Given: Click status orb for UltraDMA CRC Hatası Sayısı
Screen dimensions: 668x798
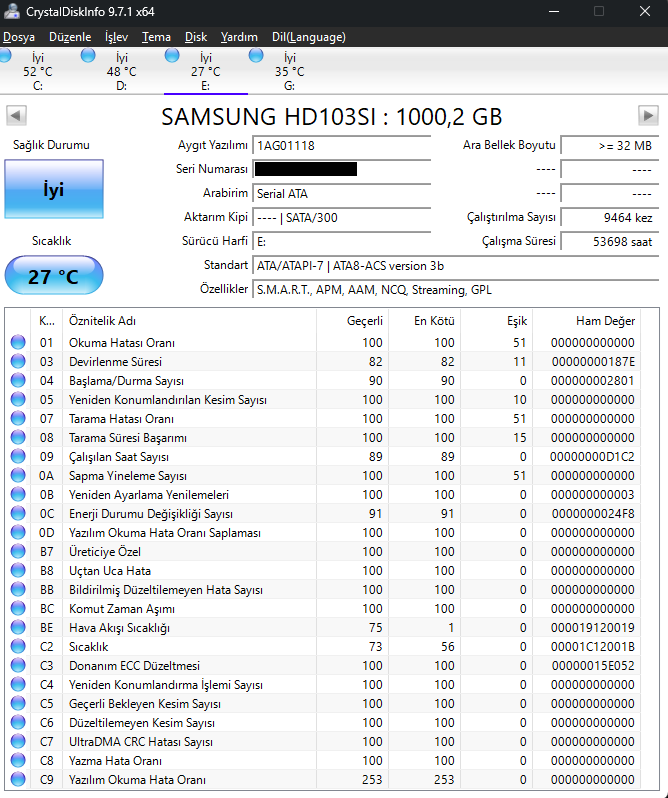Looking at the screenshot, I should pos(18,742).
